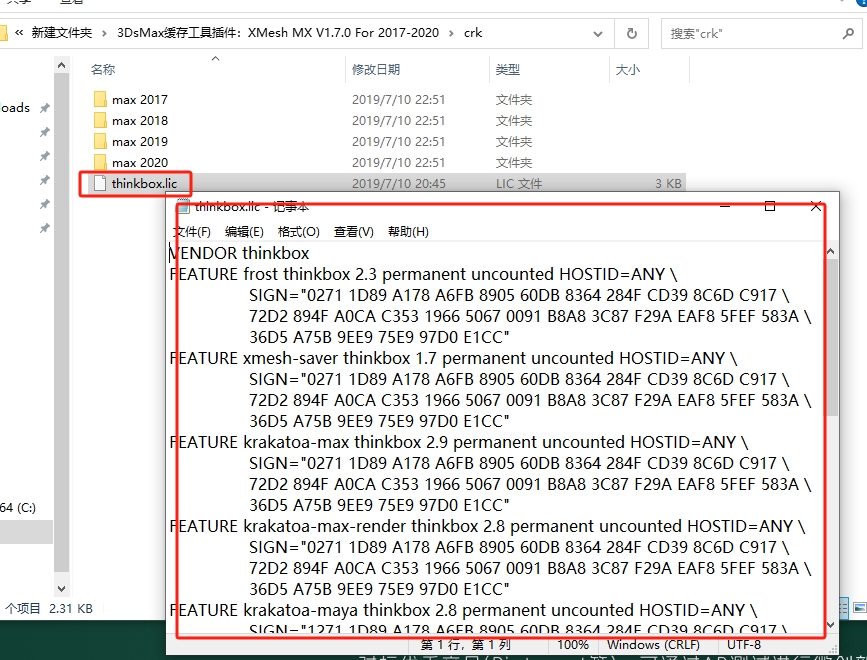Click the 第 1 行, 第 1 列 status entry

(465, 645)
